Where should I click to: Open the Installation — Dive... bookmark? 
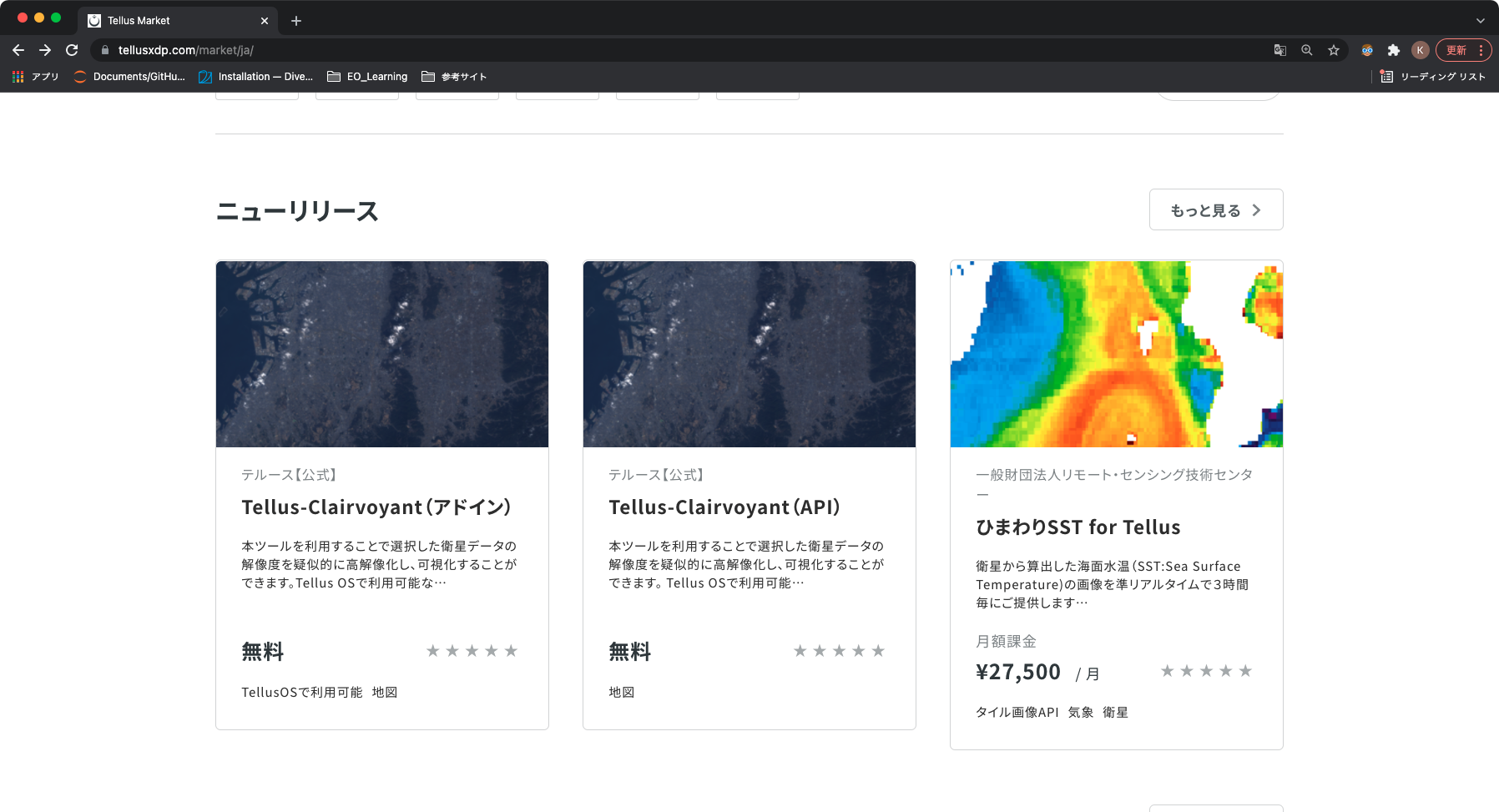coord(256,77)
